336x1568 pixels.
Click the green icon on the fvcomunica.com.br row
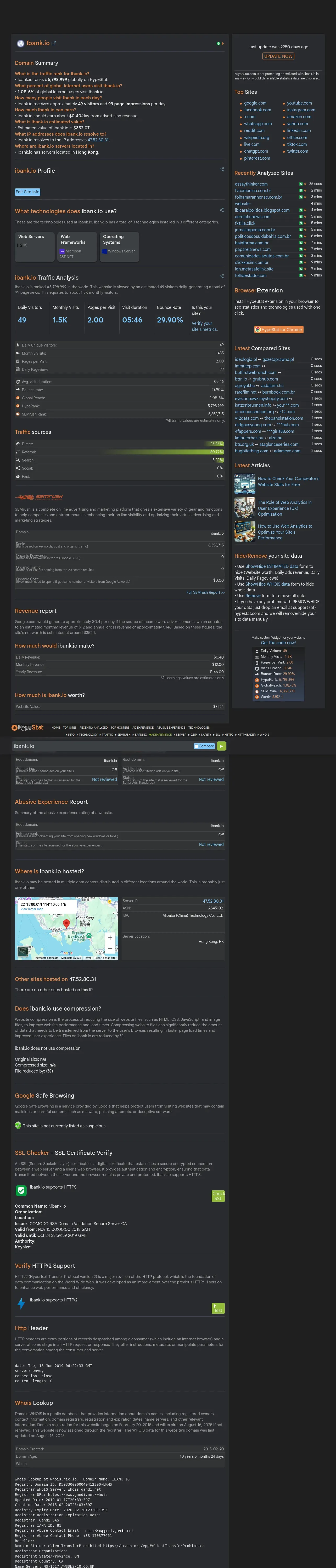click(301, 191)
